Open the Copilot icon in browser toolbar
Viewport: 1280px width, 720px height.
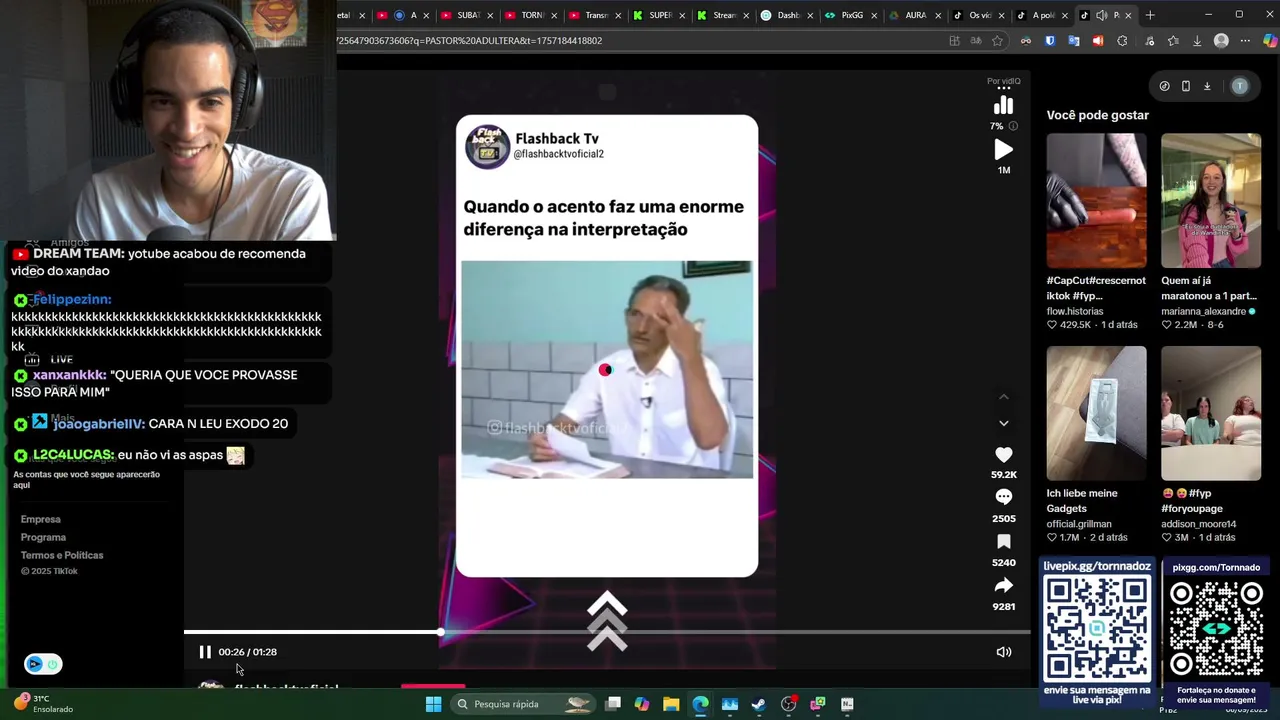tap(1270, 41)
